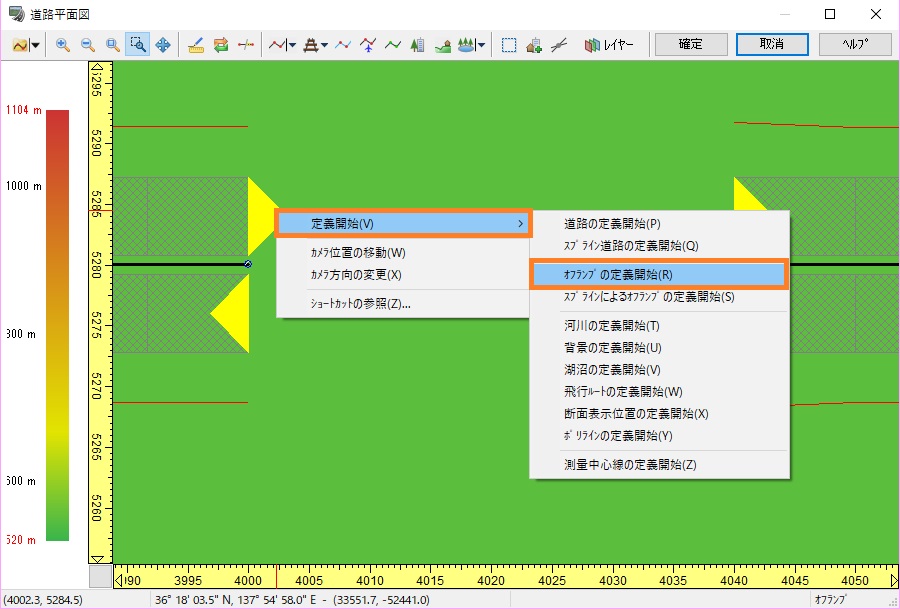Click the vertical ruler's bottom scroll arrow
This screenshot has width=900, height=609.
click(x=97, y=558)
